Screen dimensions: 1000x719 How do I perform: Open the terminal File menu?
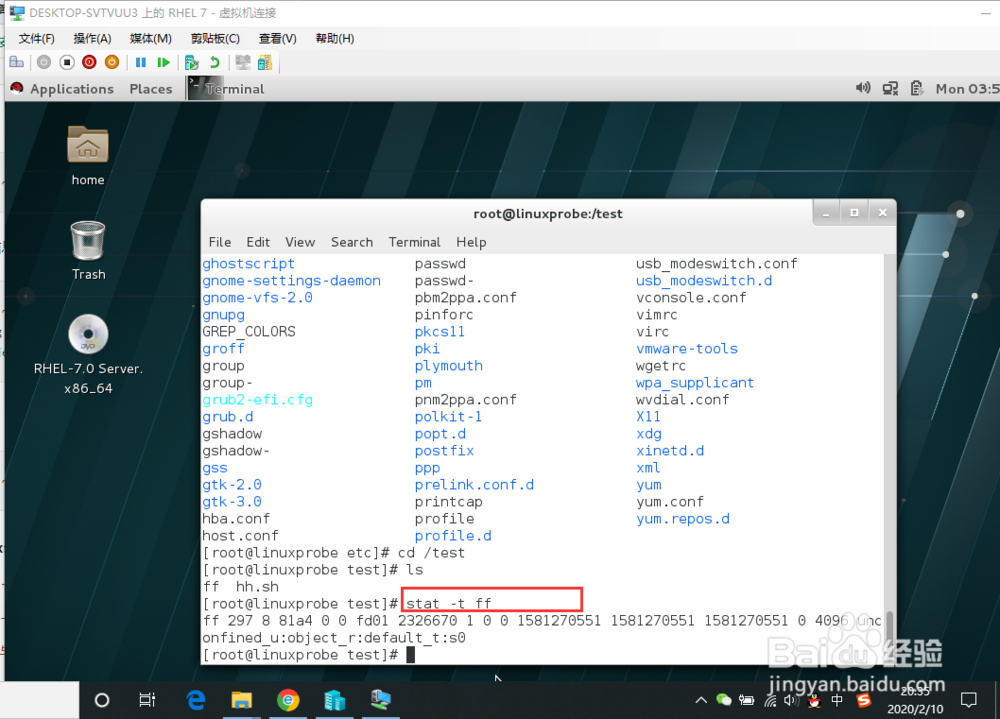tap(219, 242)
